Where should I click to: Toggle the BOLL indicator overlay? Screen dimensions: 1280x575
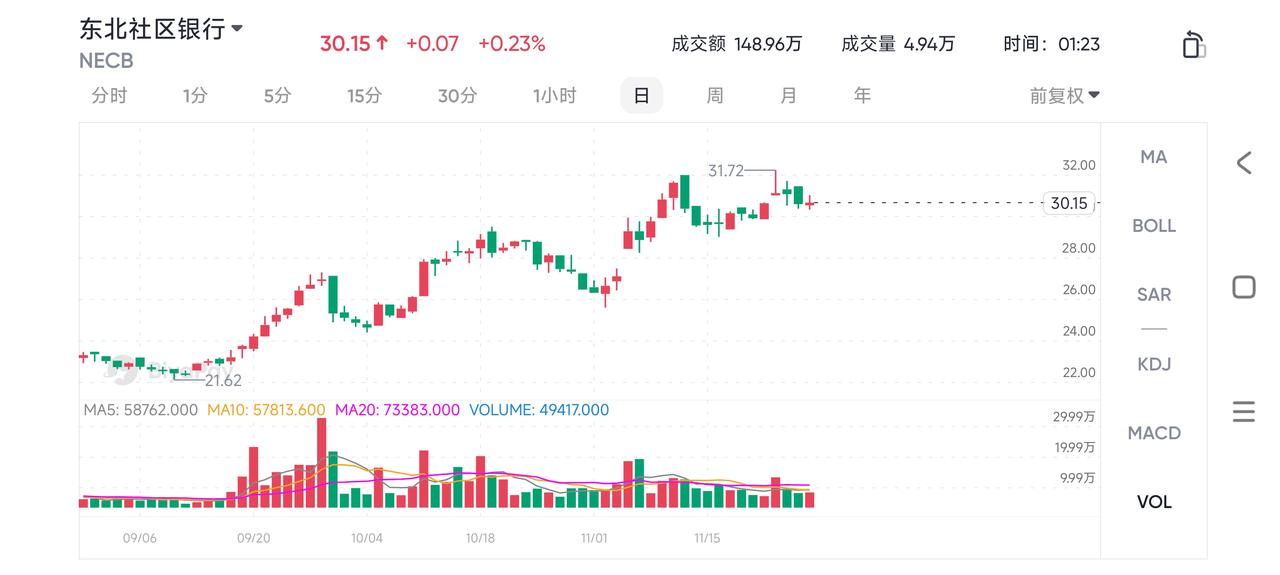[x=1154, y=226]
